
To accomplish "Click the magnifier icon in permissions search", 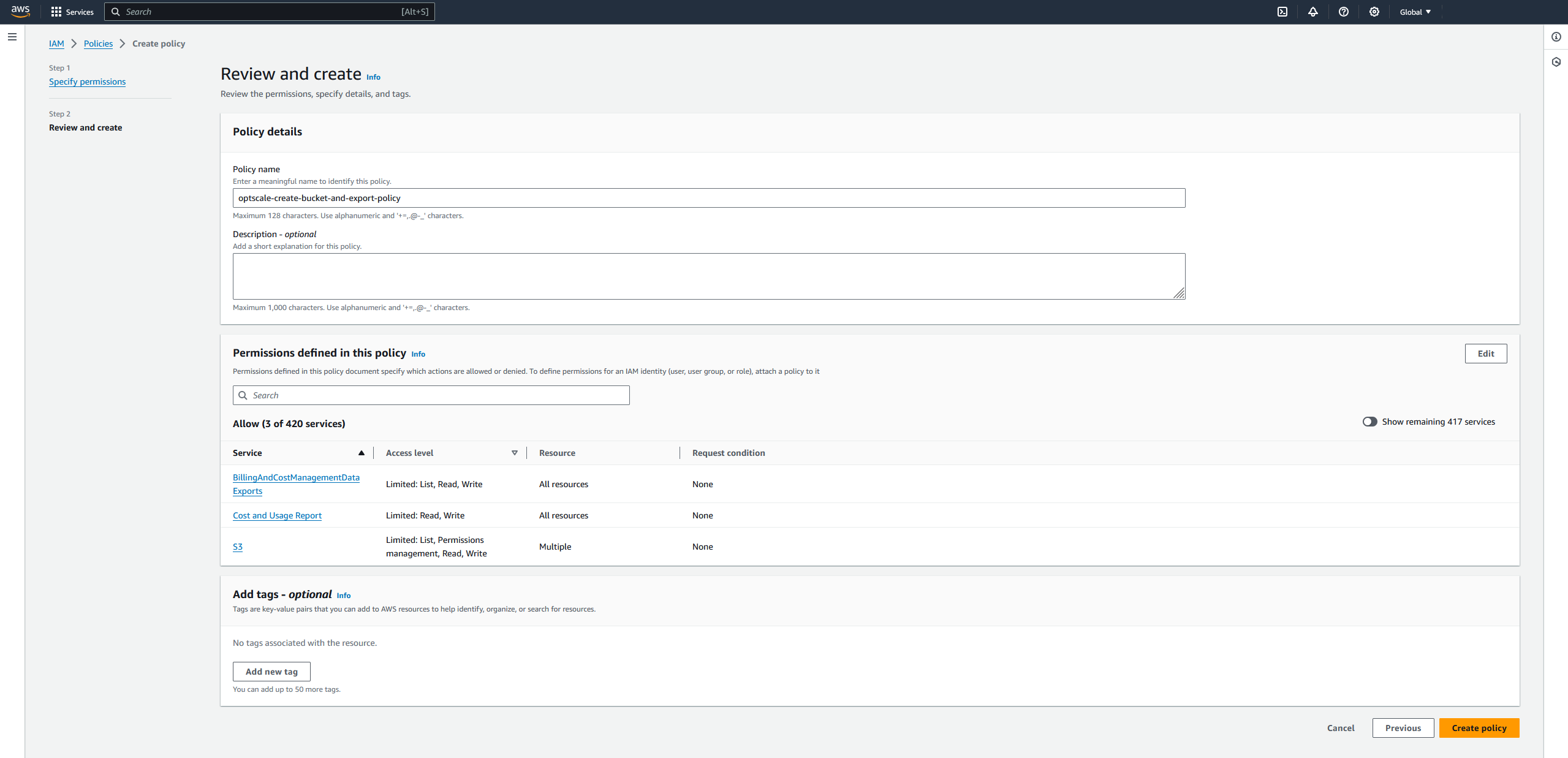I will pyautogui.click(x=243, y=395).
